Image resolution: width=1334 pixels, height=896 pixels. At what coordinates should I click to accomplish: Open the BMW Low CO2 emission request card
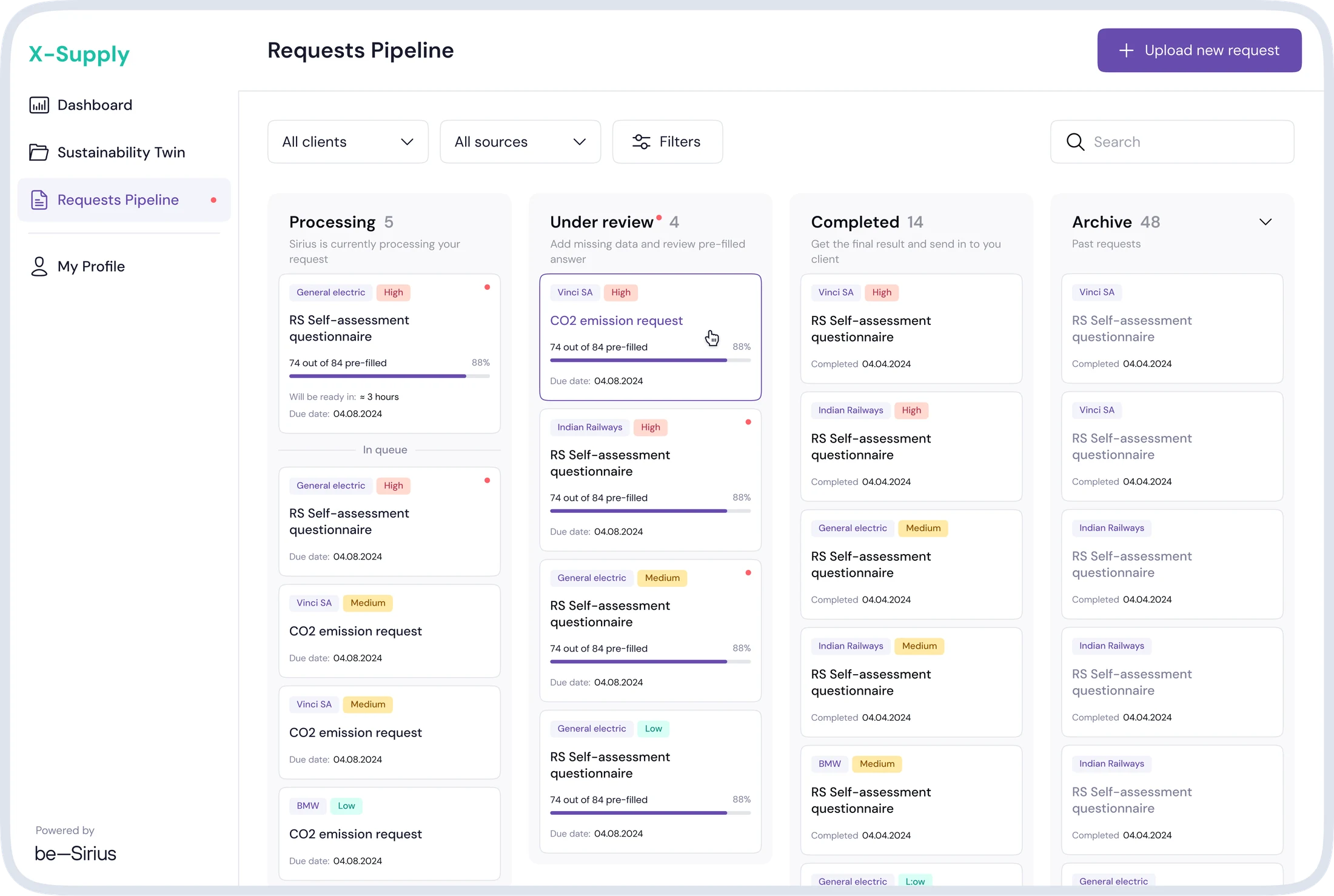(389, 834)
